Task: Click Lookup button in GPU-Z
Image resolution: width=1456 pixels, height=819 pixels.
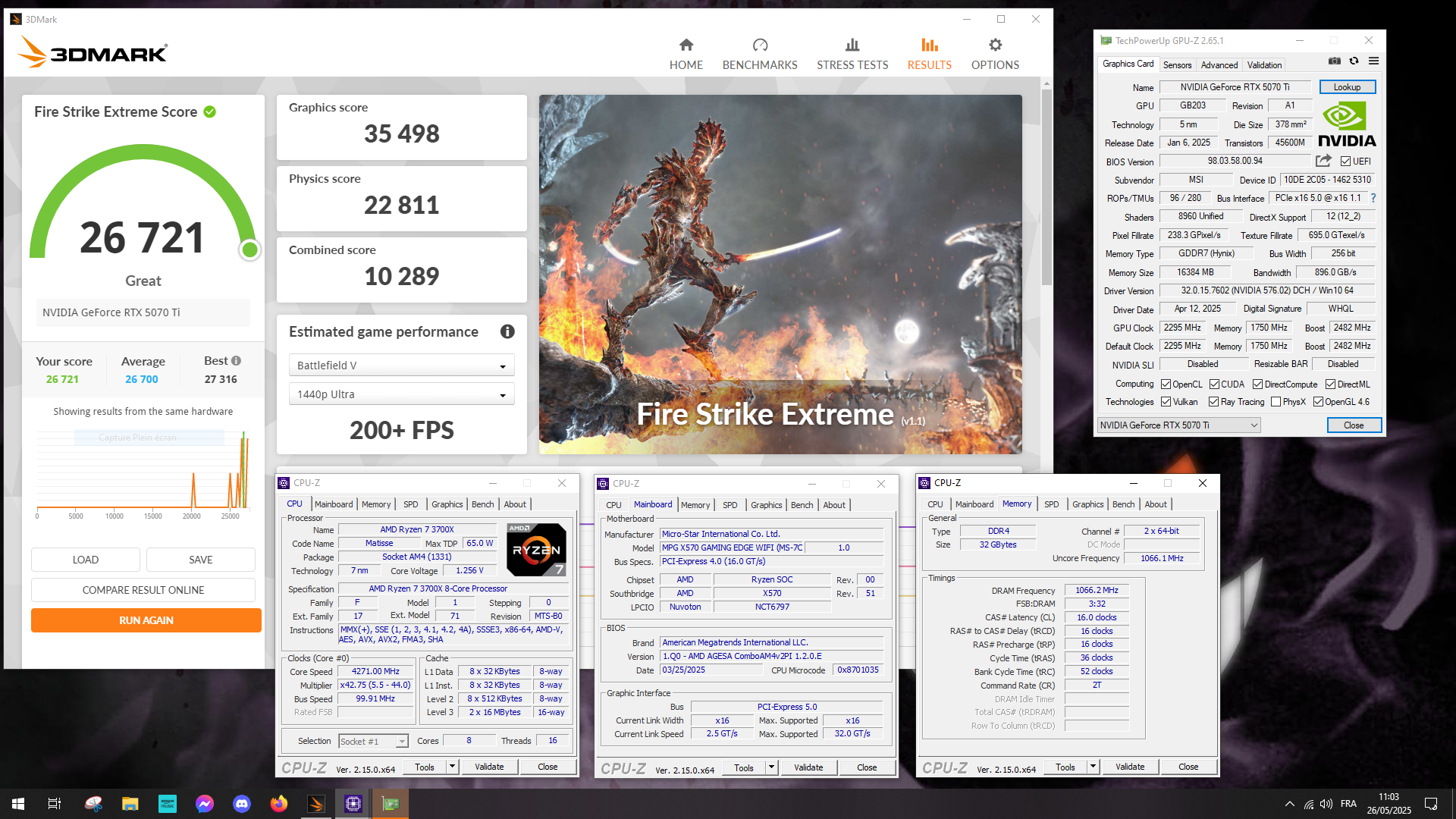Action: point(1347,87)
